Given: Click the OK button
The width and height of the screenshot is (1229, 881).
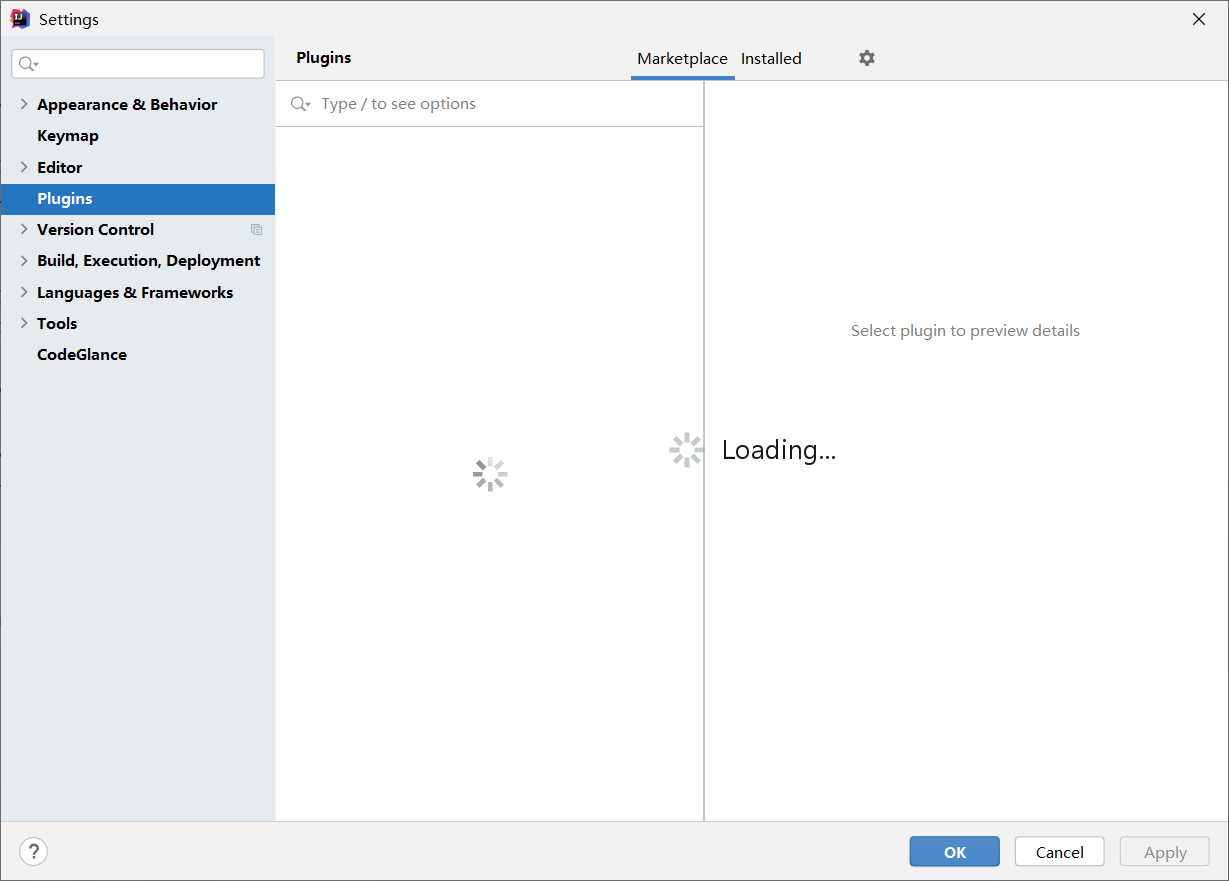Looking at the screenshot, I should pyautogui.click(x=954, y=852).
